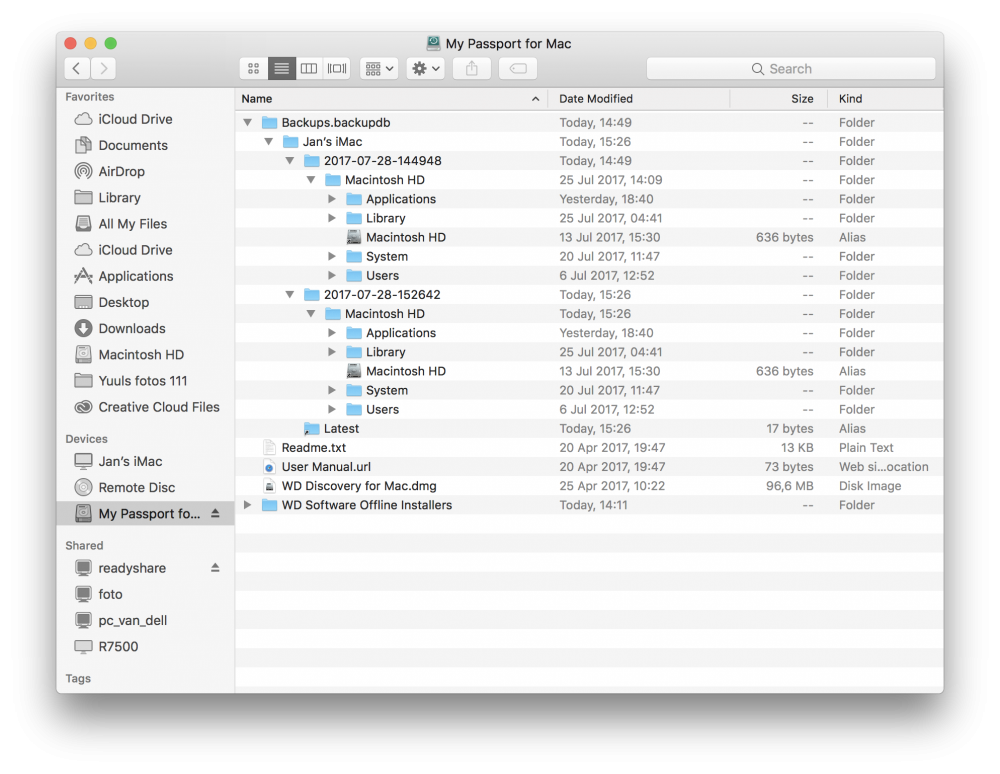Click the drive icon in window title
This screenshot has height=774, width=1000.
pyautogui.click(x=434, y=43)
